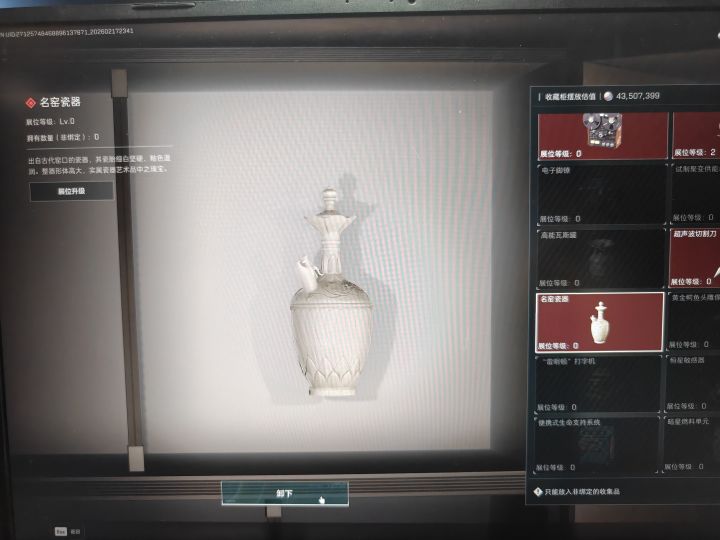Screen dimensions: 720x540
Task: Select the 恒星敏感器 collectible slot
Action: click(x=692, y=383)
